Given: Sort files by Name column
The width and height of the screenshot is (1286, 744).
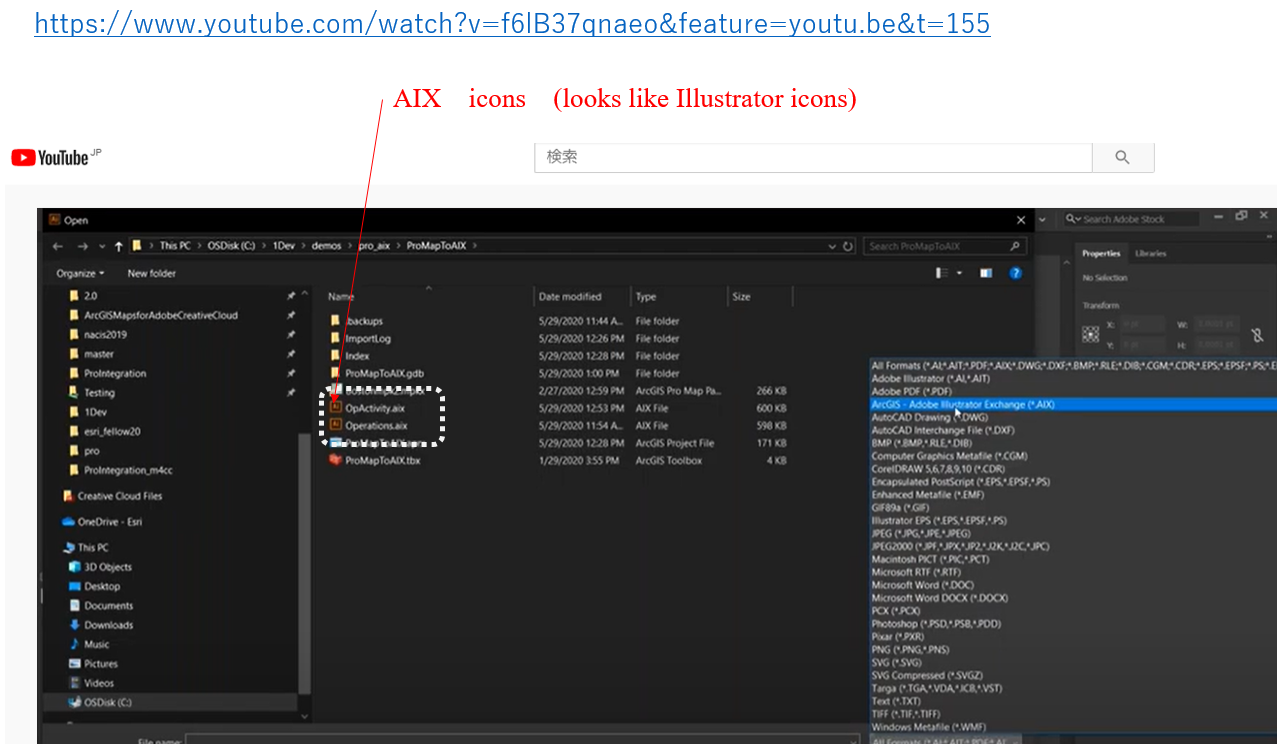Looking at the screenshot, I should tap(342, 297).
